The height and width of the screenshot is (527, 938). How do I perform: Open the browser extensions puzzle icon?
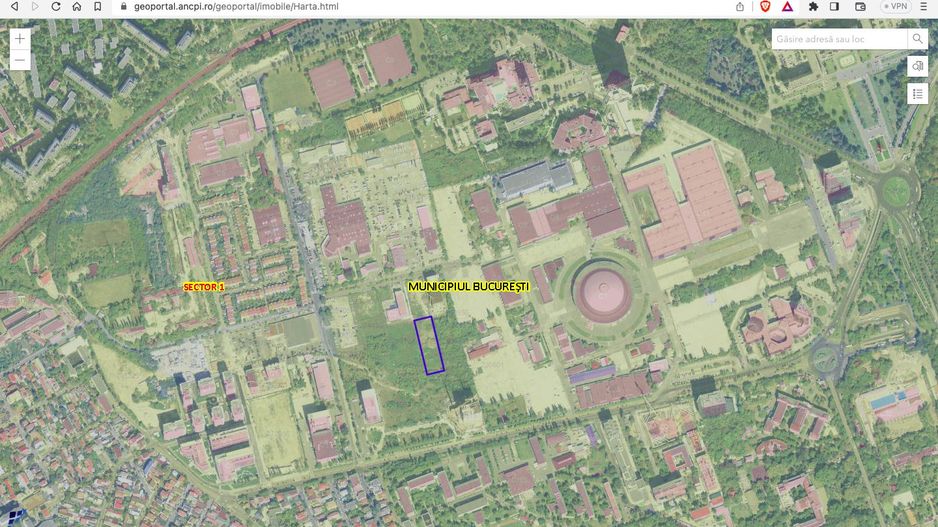coord(813,6)
